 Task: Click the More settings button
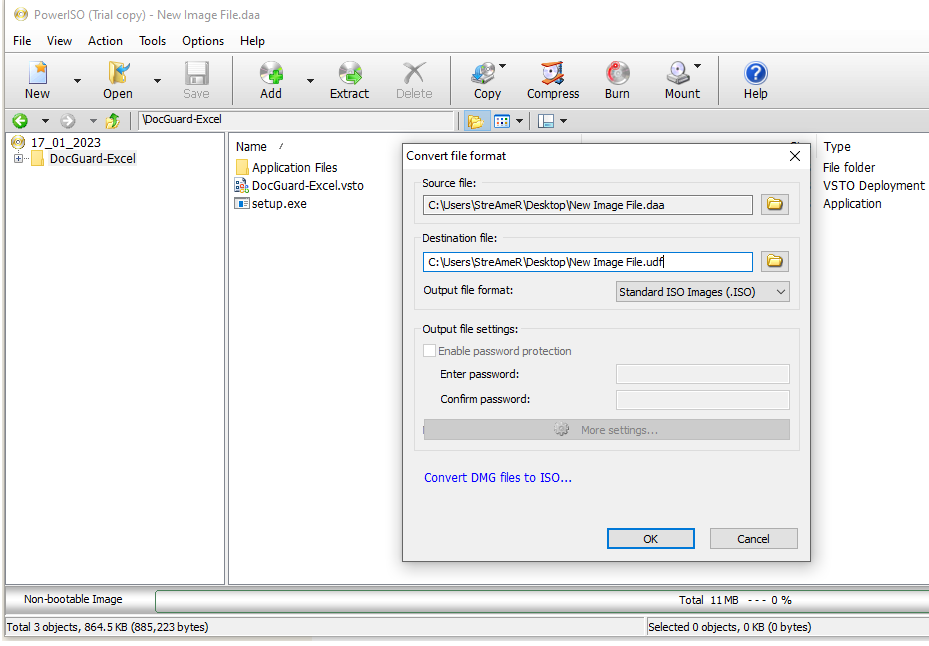607,430
